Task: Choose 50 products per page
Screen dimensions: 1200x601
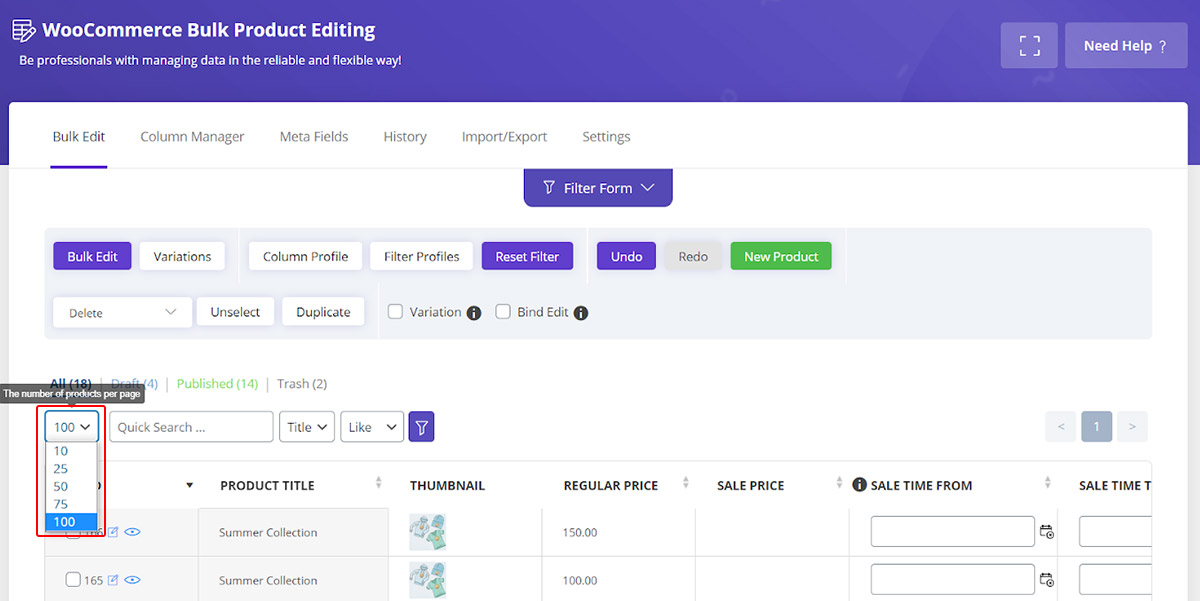Action: 71,487
